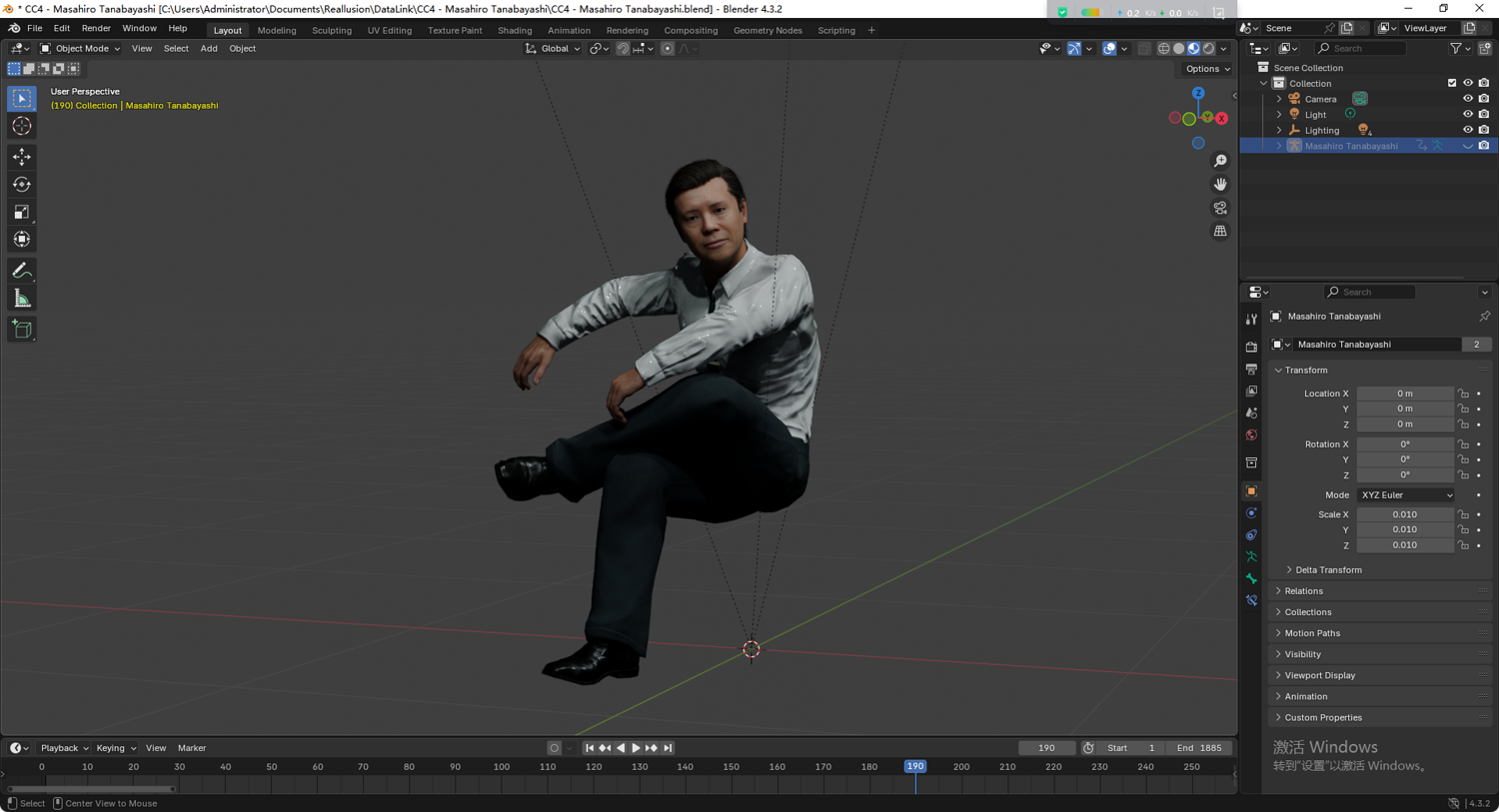Switch to the Sculpting workspace tab

(x=331, y=30)
